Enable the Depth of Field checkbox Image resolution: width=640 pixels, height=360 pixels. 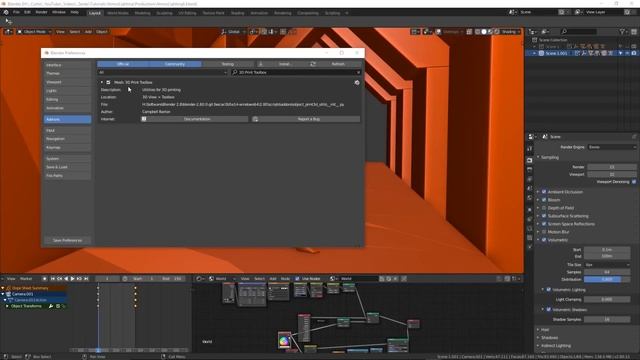pyautogui.click(x=544, y=208)
